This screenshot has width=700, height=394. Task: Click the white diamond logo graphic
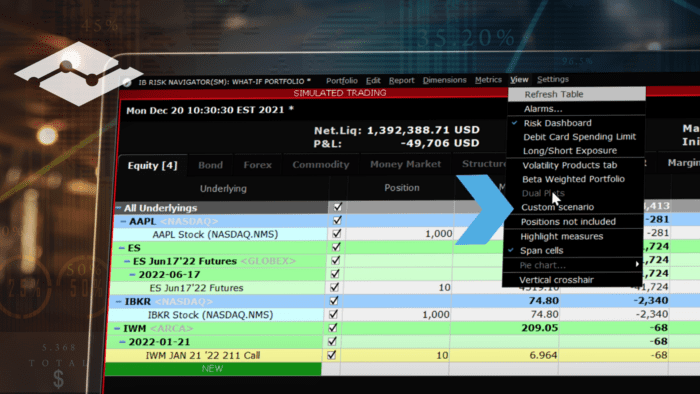pos(79,74)
